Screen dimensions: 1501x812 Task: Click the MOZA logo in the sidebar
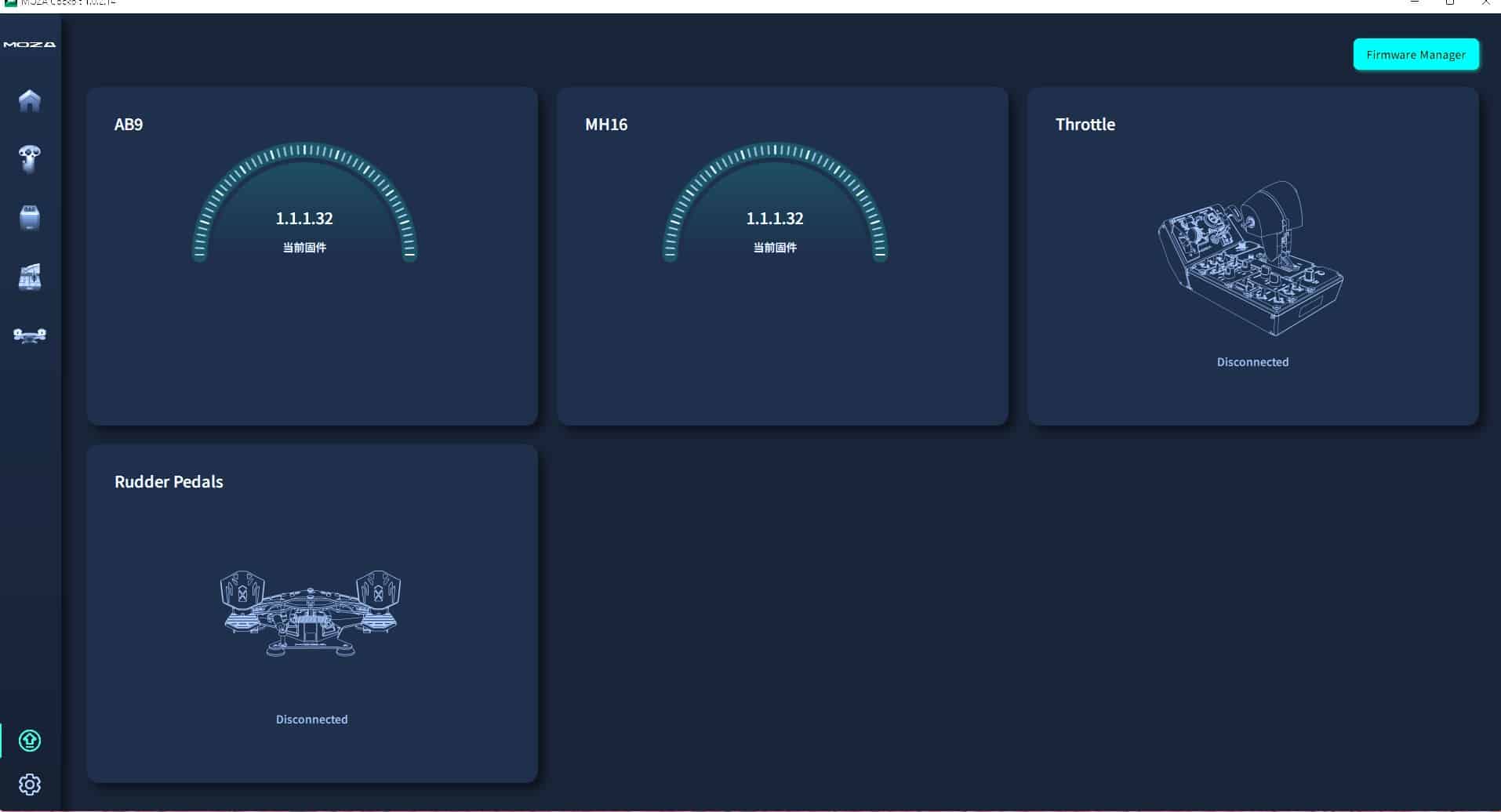(30, 45)
